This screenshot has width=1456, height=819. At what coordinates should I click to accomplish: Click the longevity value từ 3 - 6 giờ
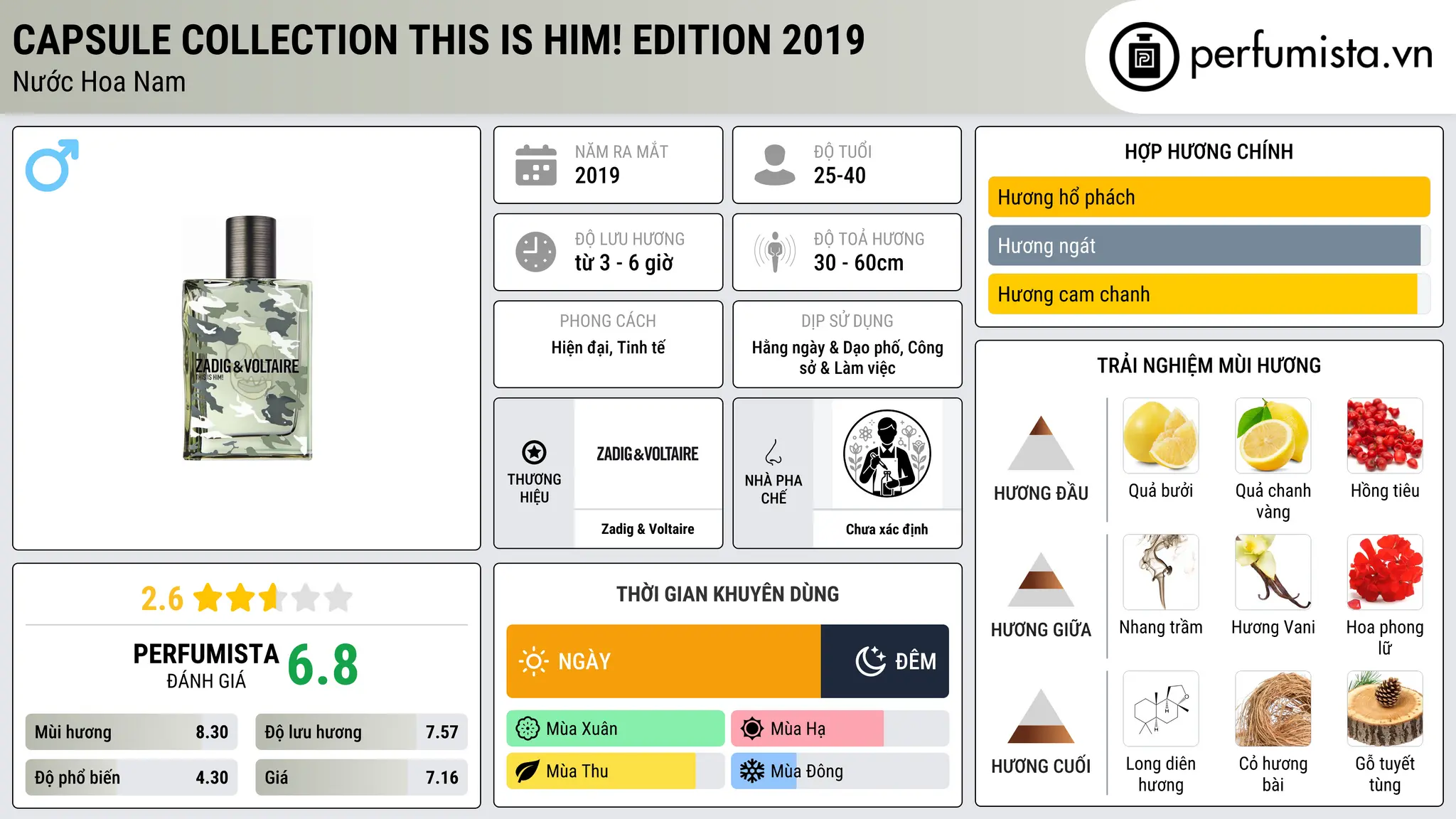tap(623, 263)
